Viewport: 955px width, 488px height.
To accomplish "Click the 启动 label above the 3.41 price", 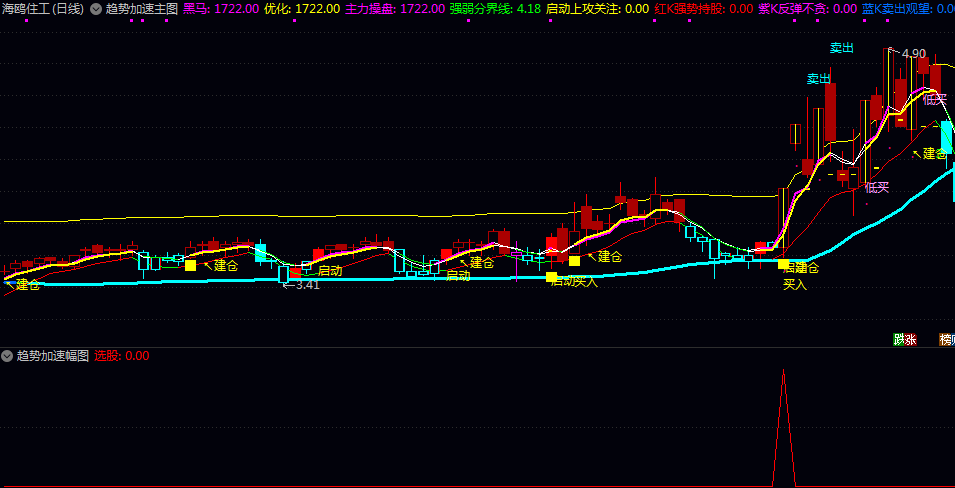I will pos(330,271).
